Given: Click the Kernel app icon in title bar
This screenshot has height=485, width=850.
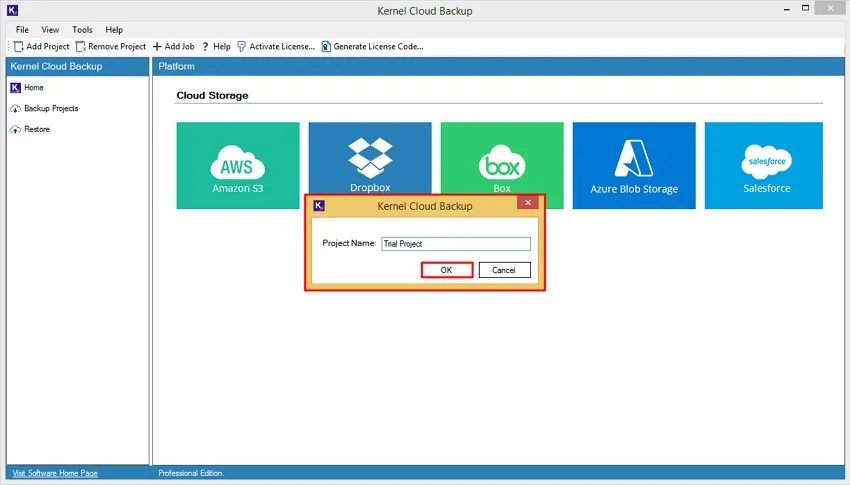Looking at the screenshot, I should pos(12,10).
